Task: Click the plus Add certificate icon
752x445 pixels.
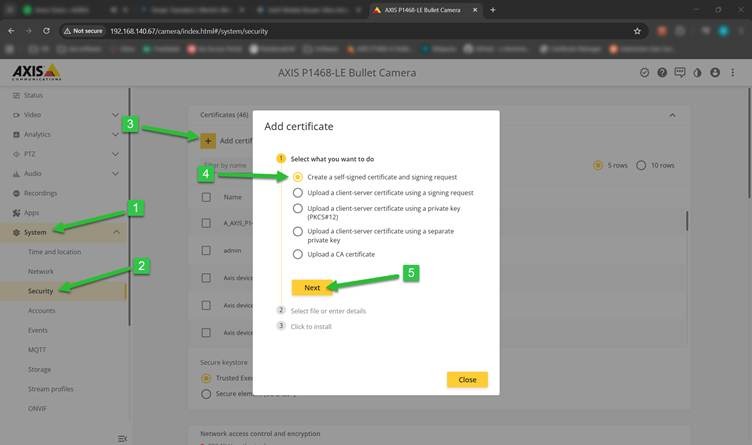Action: (x=208, y=141)
